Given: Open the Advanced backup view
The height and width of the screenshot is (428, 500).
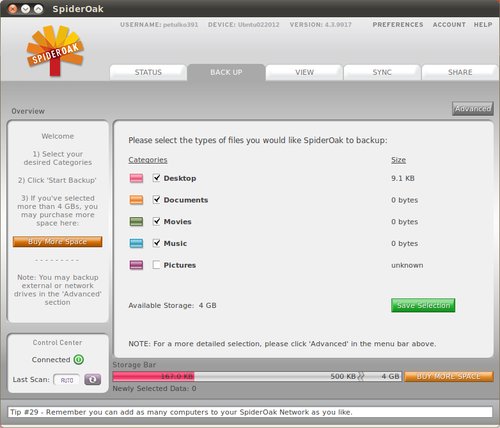Looking at the screenshot, I should tap(473, 109).
